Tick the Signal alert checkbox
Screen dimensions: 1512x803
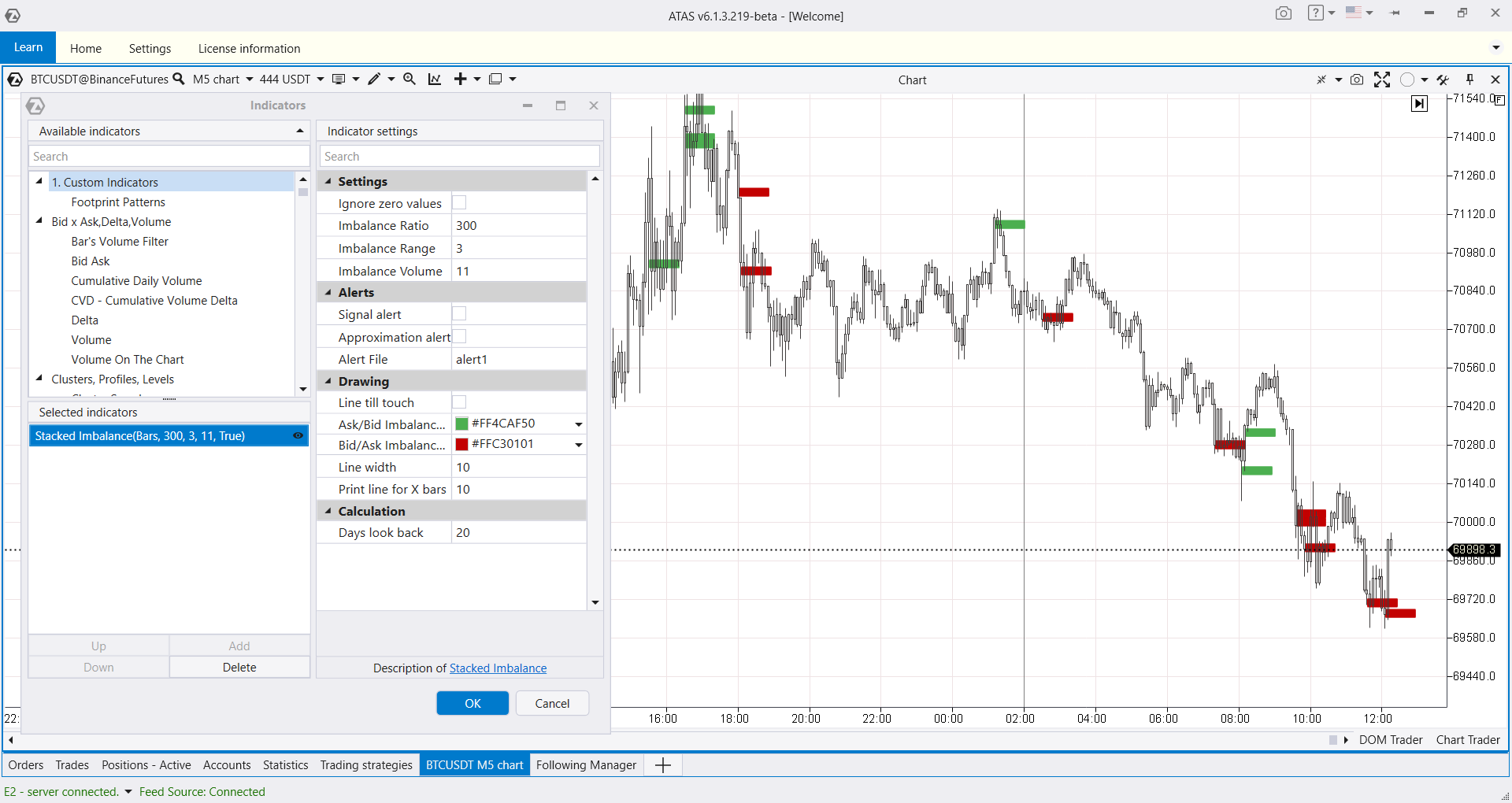tap(459, 314)
